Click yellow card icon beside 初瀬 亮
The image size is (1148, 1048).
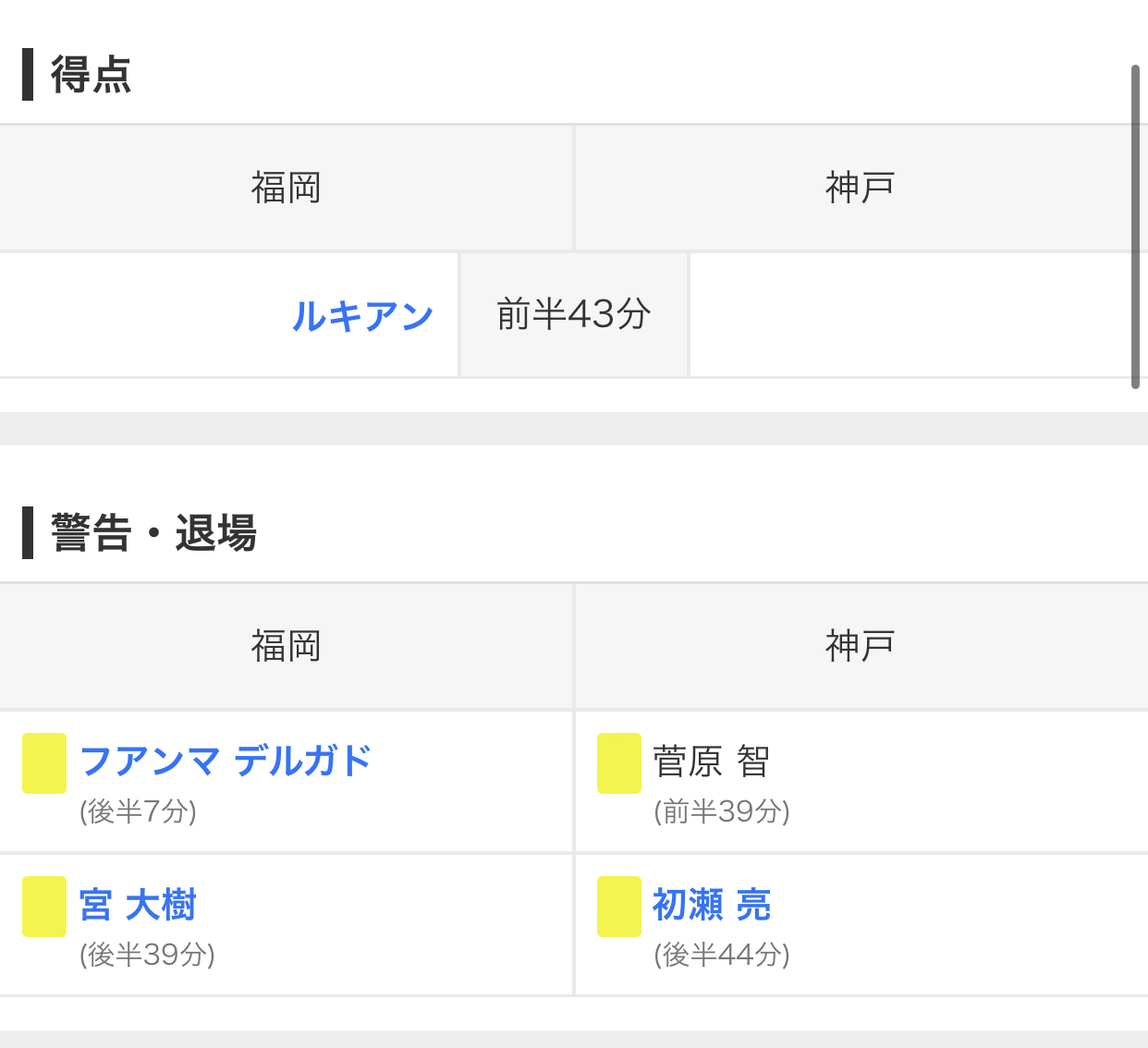(x=619, y=907)
